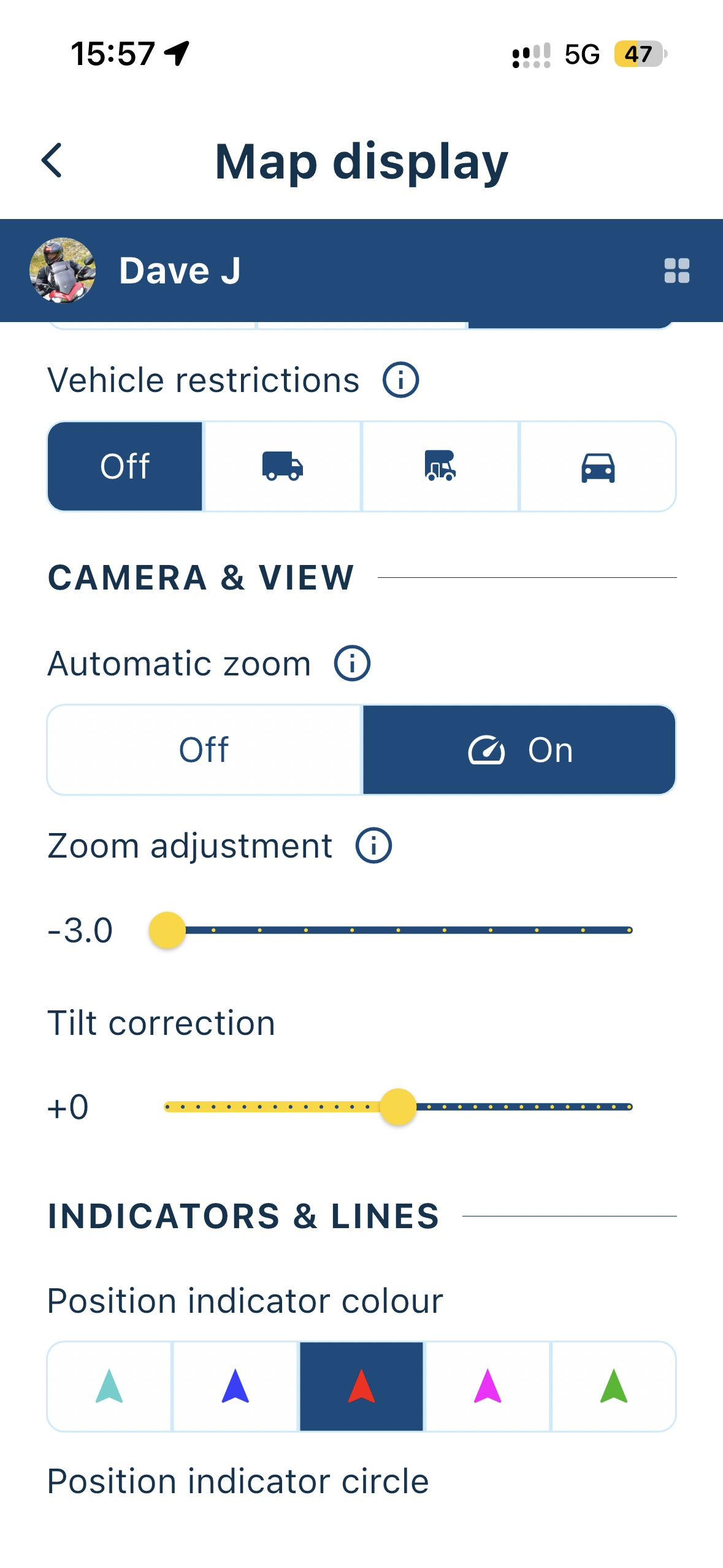Choose the magenta position indicator colour
723x1568 pixels.
(488, 1386)
